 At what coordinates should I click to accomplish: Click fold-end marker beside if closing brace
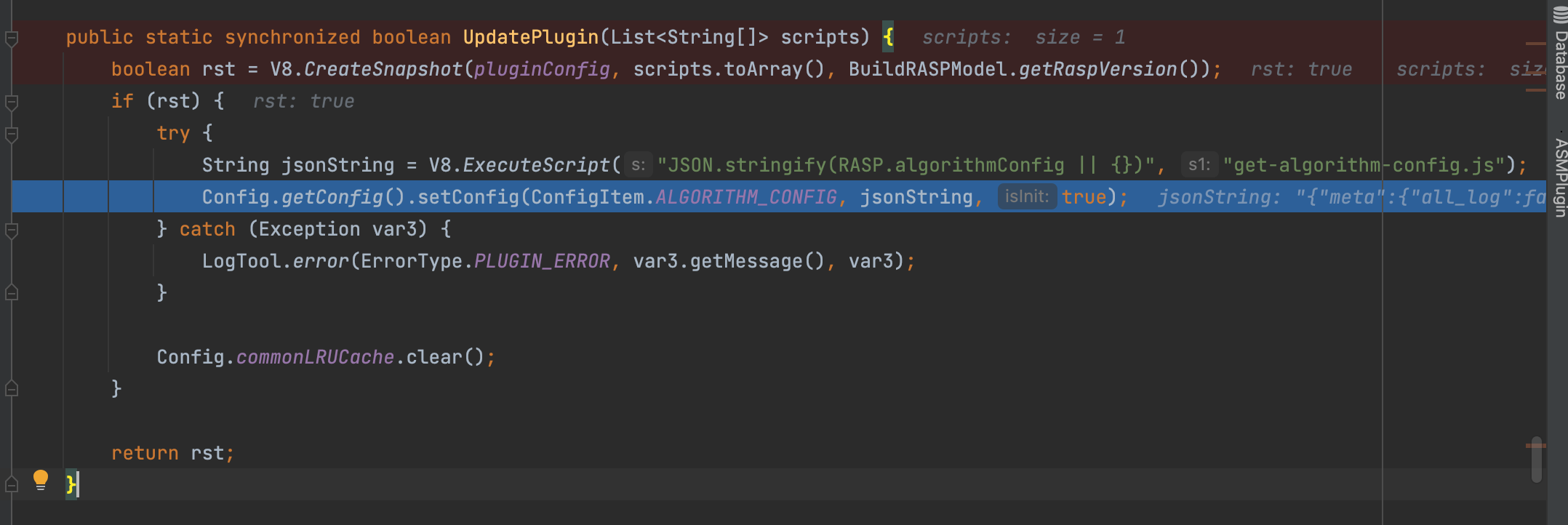[x=12, y=389]
